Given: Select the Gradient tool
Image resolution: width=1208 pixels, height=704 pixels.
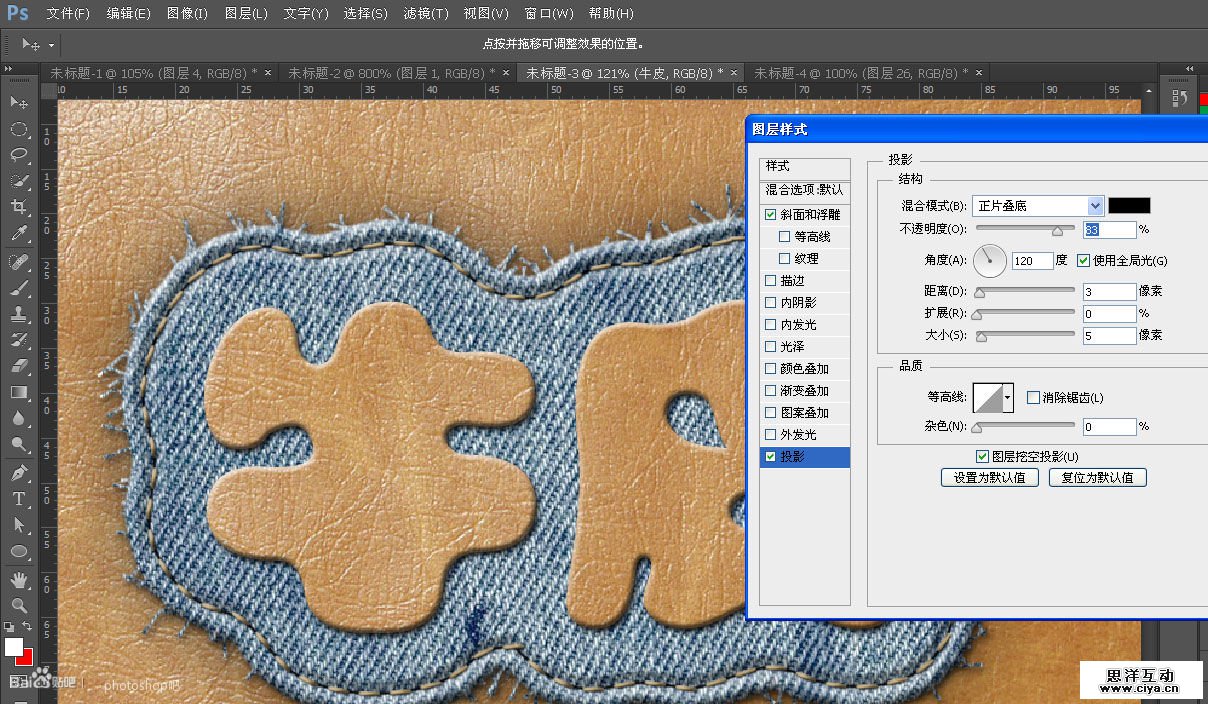Looking at the screenshot, I should click(x=19, y=392).
